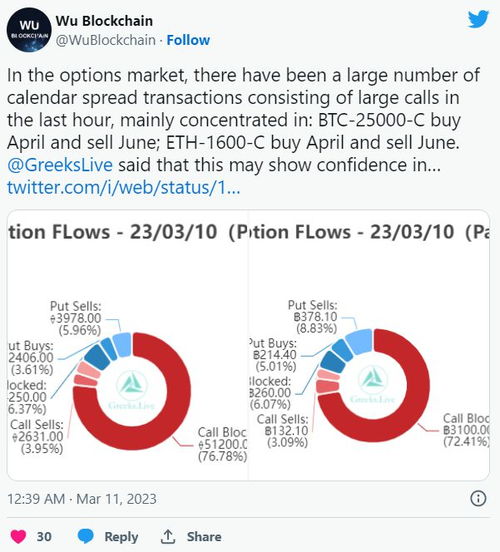The image size is (500, 552).
Task: Click the light blue Put Sells segment in right chart
Action: (359, 341)
